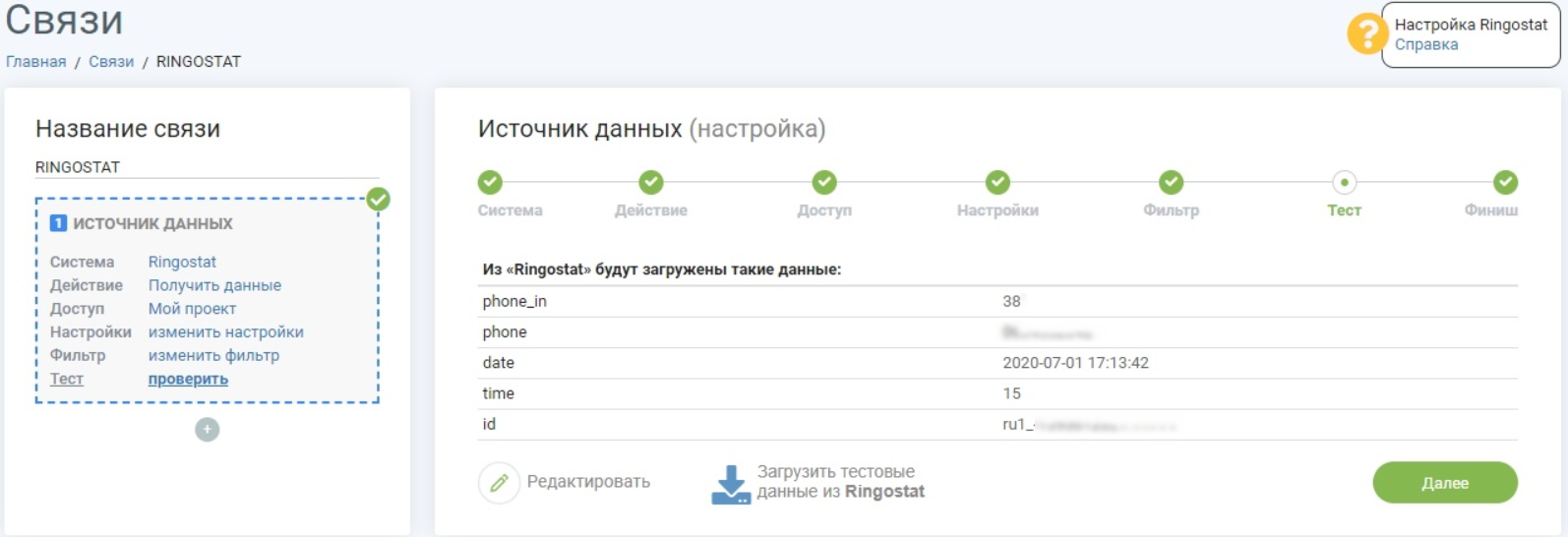Click the blue number 1 badge
1568x537 pixels.
click(x=58, y=223)
